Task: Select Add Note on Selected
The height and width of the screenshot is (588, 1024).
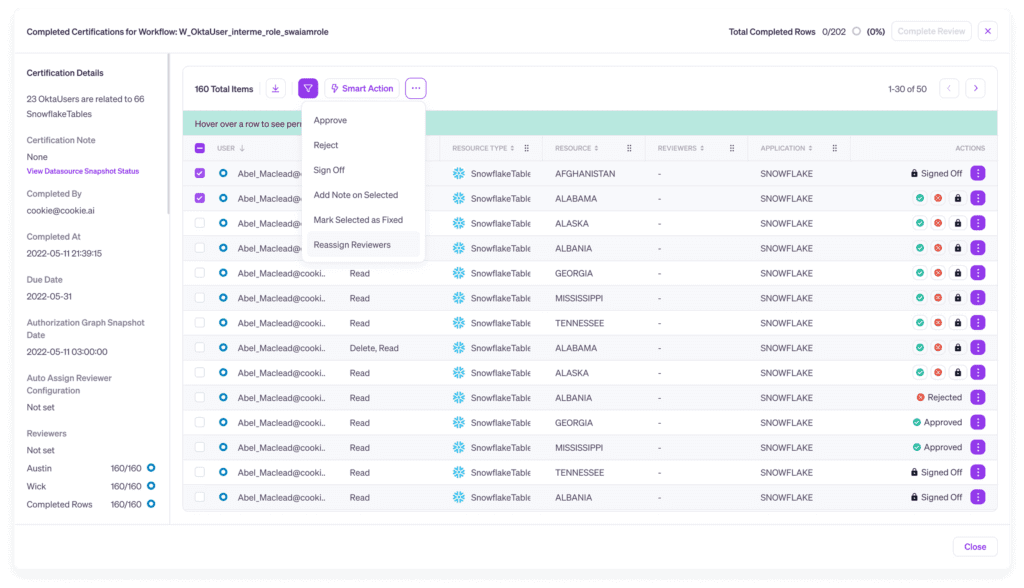Action: (363, 195)
